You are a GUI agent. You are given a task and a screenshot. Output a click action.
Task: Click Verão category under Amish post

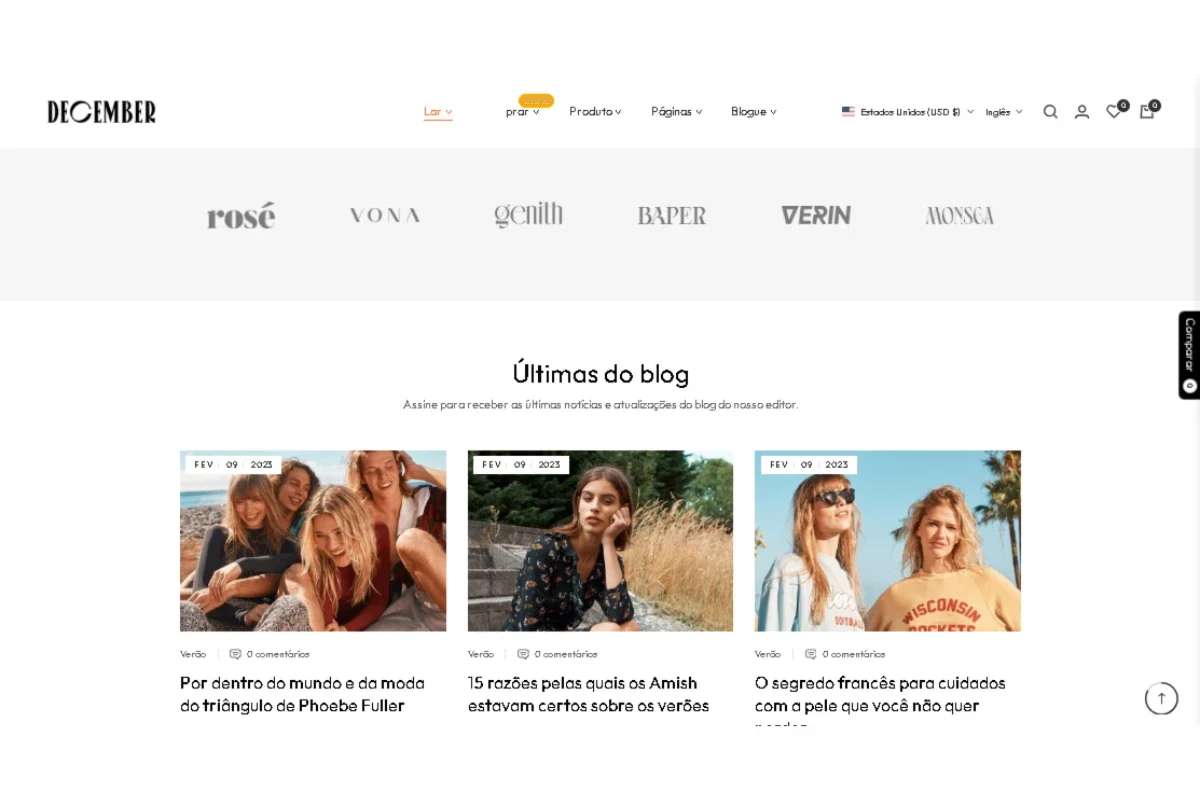point(481,654)
